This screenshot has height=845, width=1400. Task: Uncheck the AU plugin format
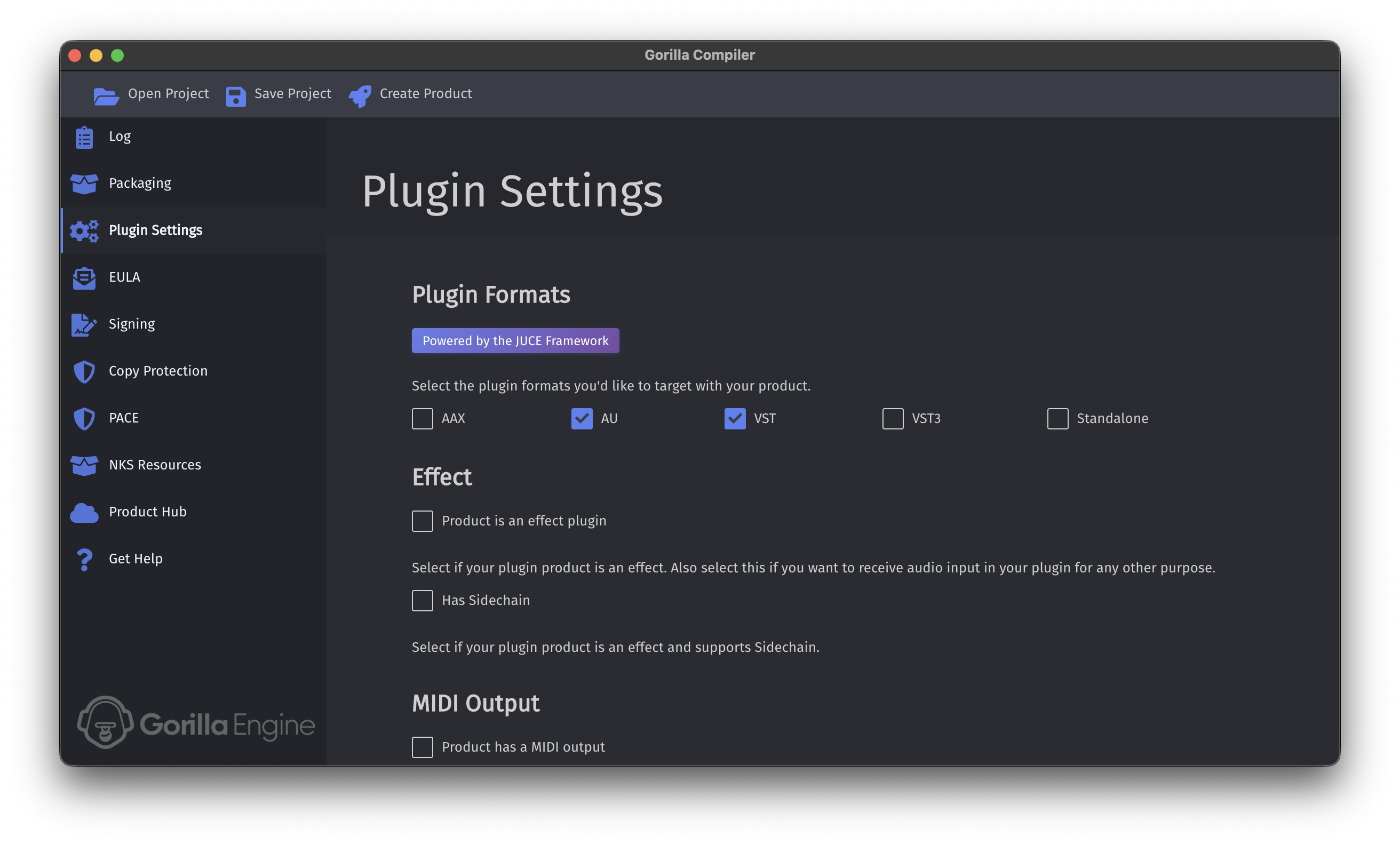(x=582, y=419)
